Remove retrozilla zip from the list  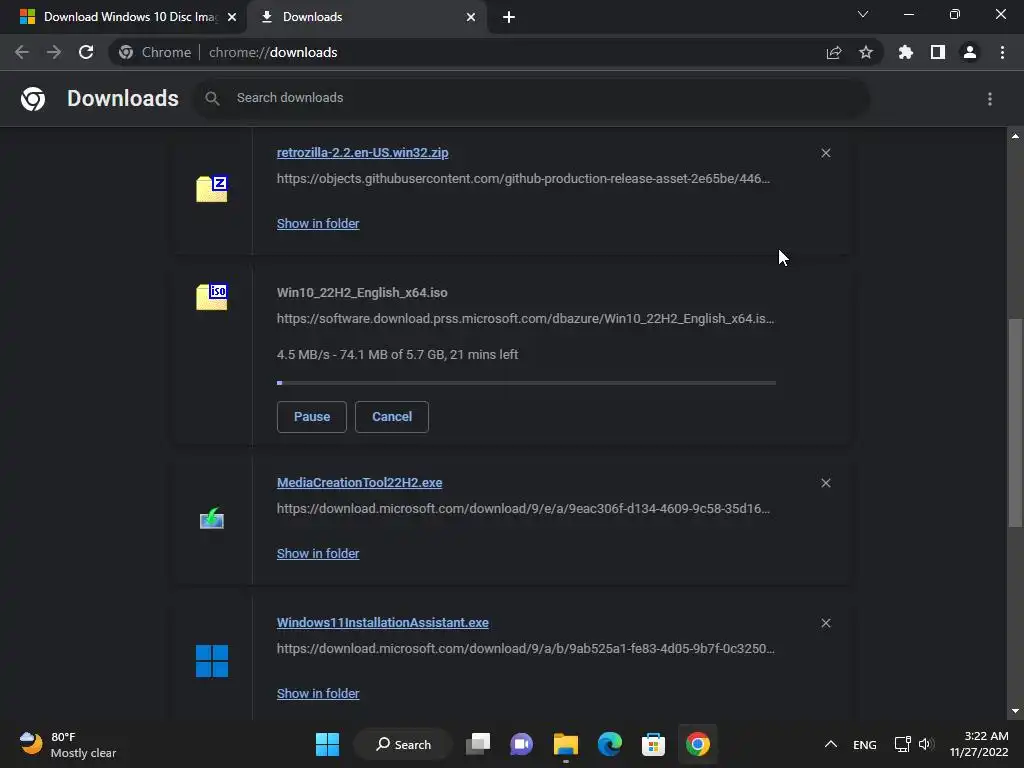826,153
